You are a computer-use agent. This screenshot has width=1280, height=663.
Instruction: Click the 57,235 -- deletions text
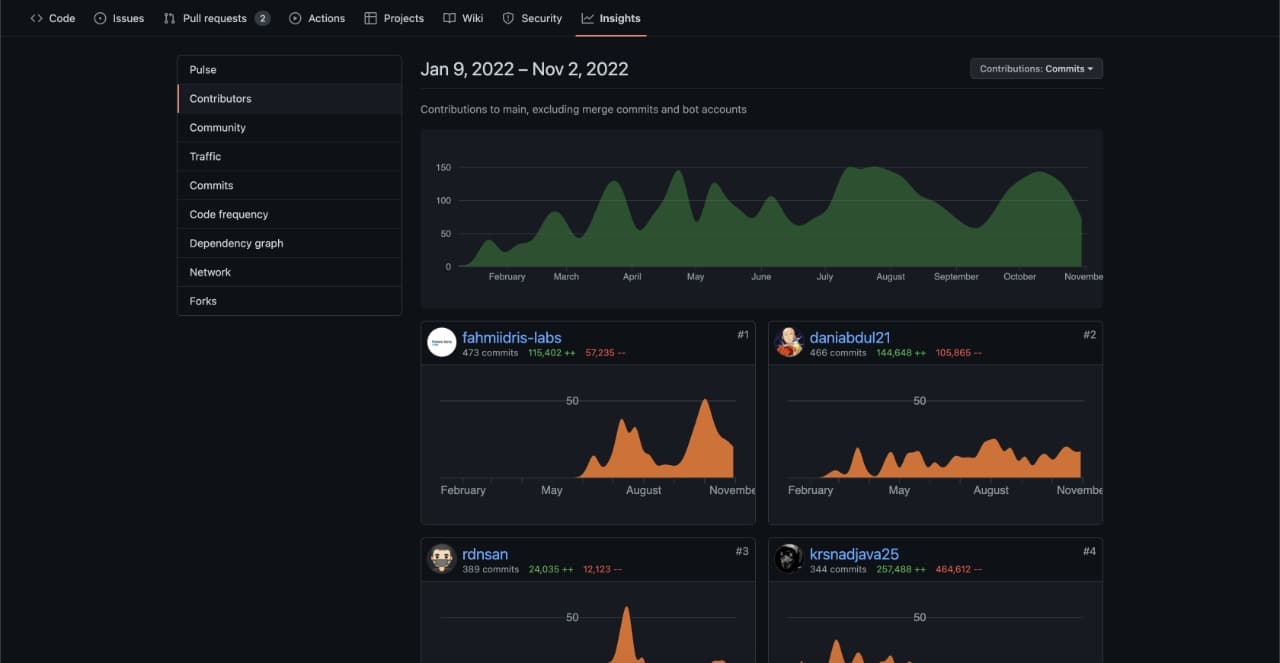605,353
